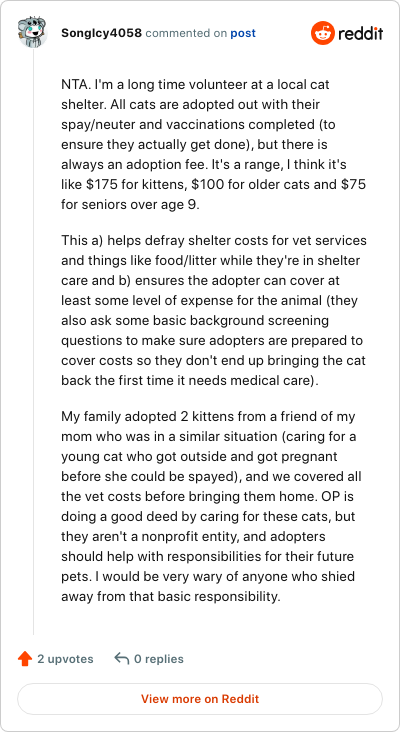Click the line starting "This a) helps defray"
The height and width of the screenshot is (732, 400).
pyautogui.click(x=214, y=240)
